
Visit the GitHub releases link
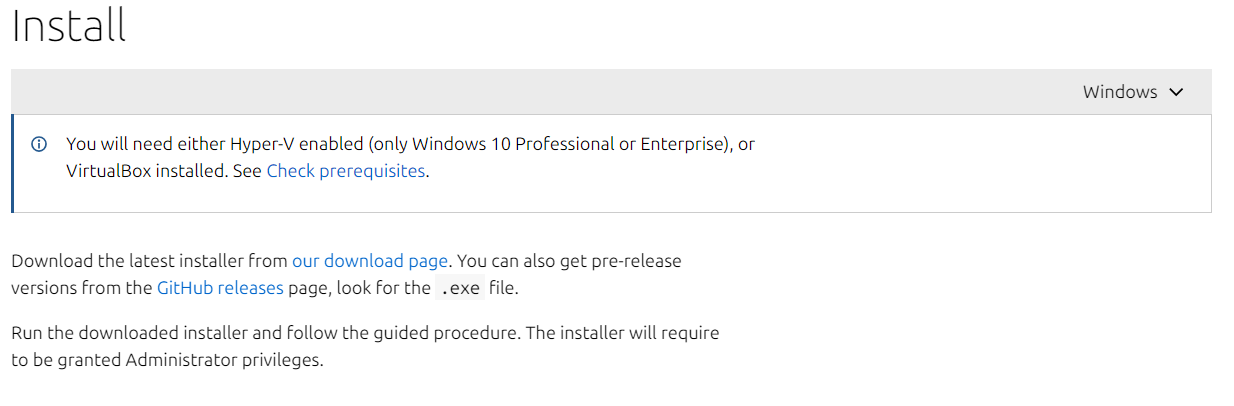[x=220, y=288]
